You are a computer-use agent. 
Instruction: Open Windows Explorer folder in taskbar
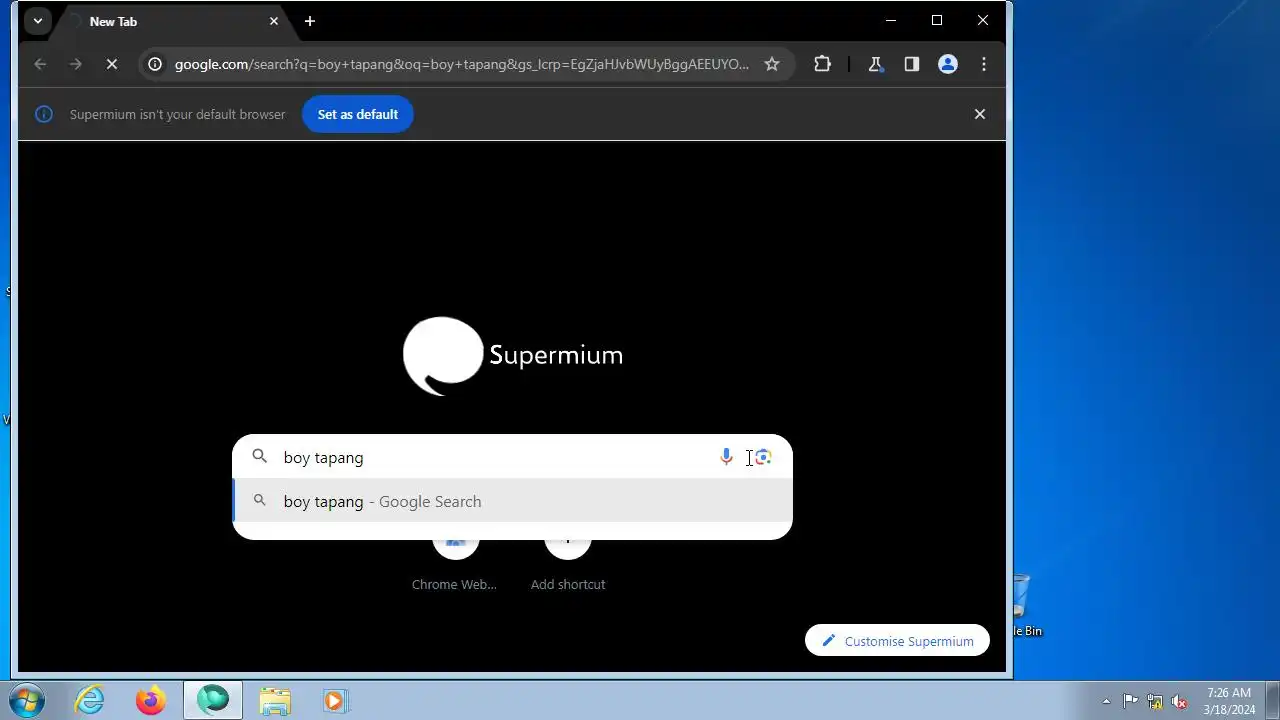(275, 701)
